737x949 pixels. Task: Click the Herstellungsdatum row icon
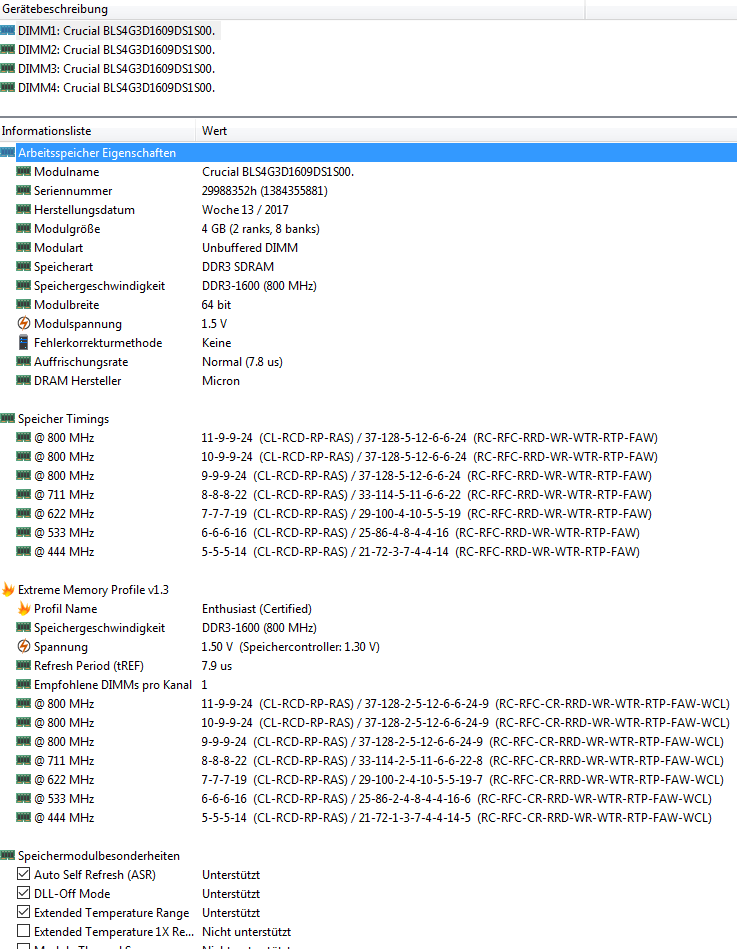(24, 209)
